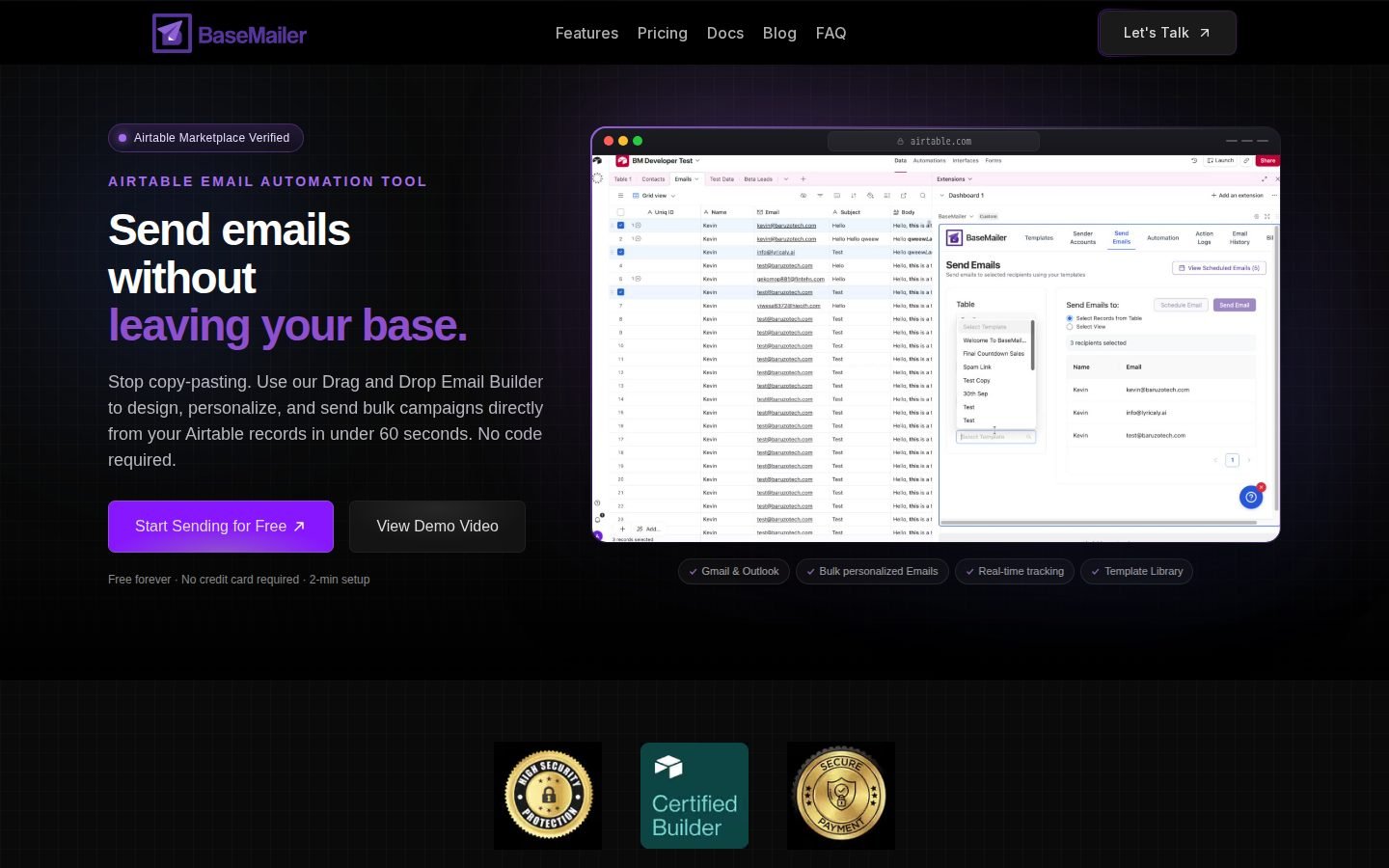1389x868 pixels.
Task: Click the Forms tab in the Airtable top bar
Action: click(x=994, y=161)
